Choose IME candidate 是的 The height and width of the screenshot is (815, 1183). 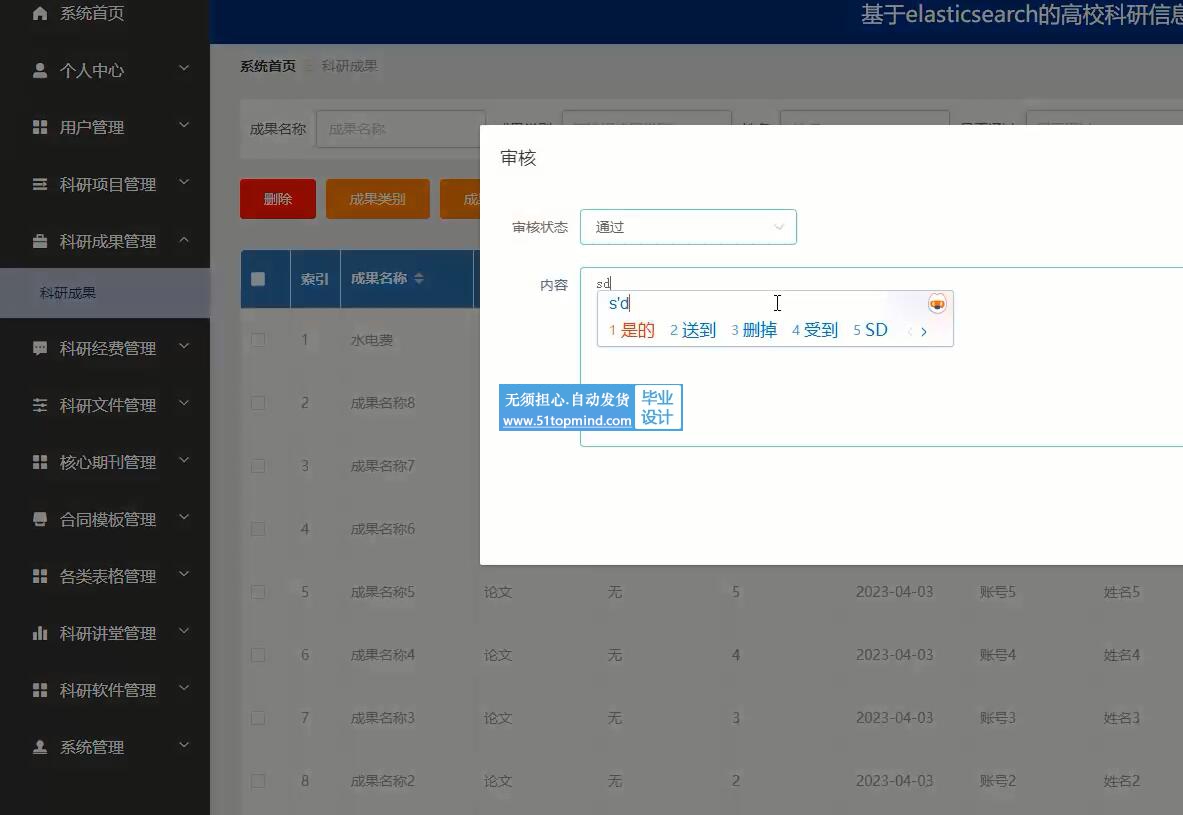coord(632,331)
